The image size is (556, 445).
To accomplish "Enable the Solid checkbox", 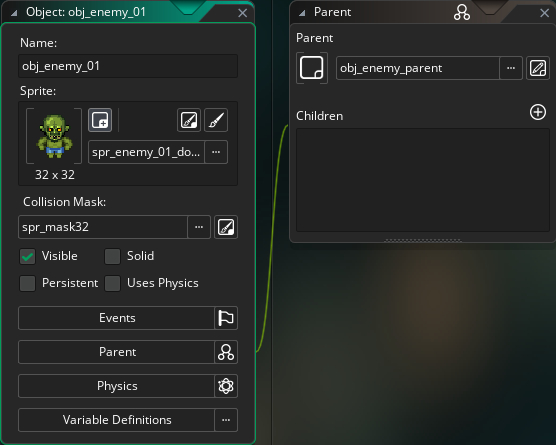I will coord(112,256).
